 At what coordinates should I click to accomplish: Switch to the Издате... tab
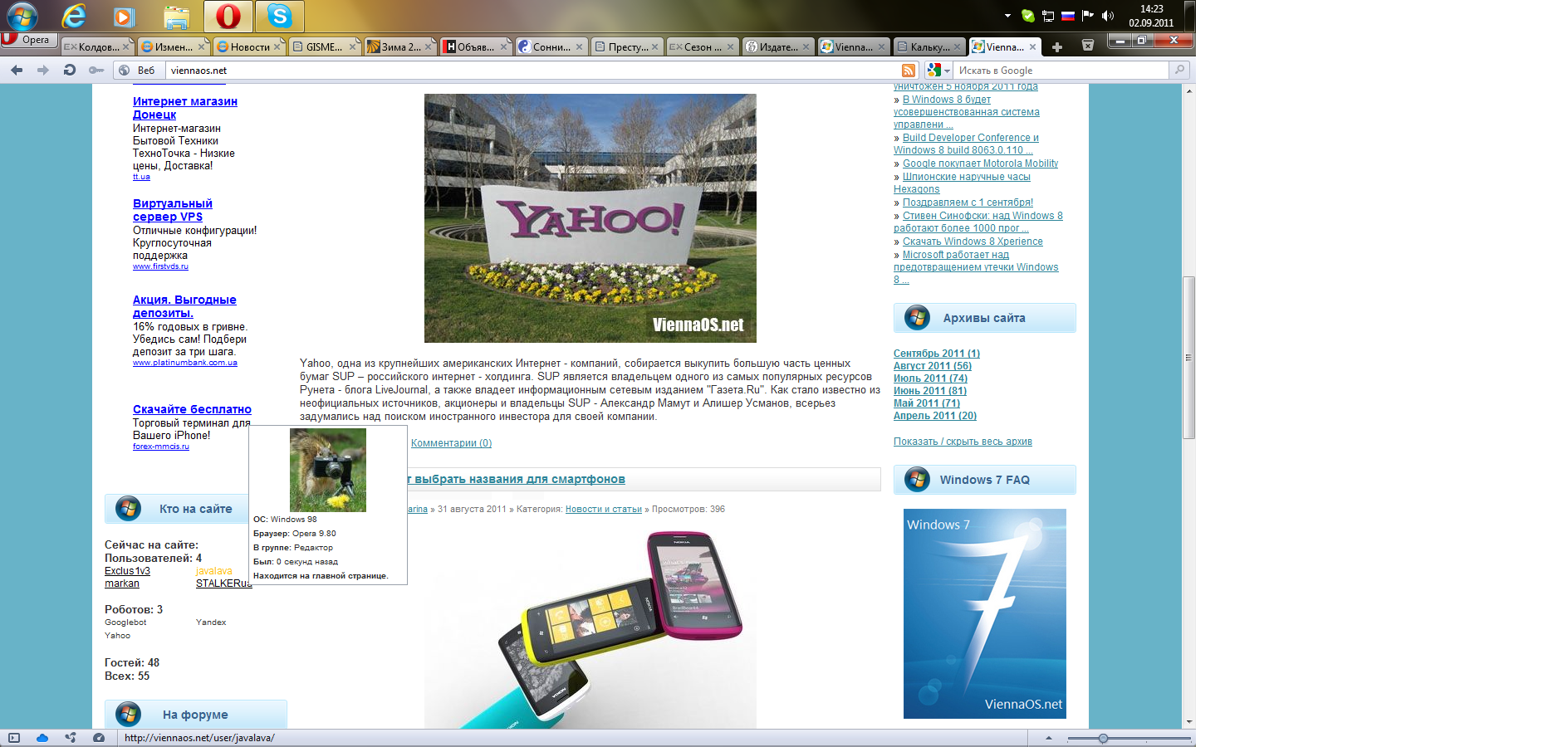777,46
